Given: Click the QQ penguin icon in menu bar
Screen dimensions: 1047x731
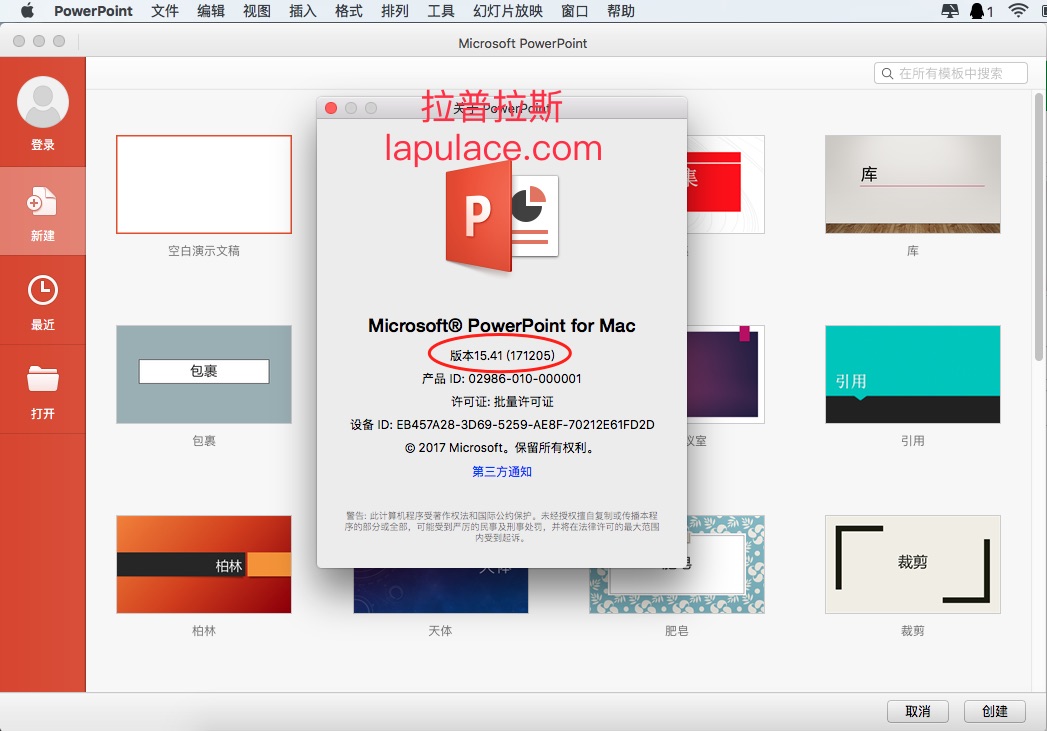Looking at the screenshot, I should coord(977,11).
